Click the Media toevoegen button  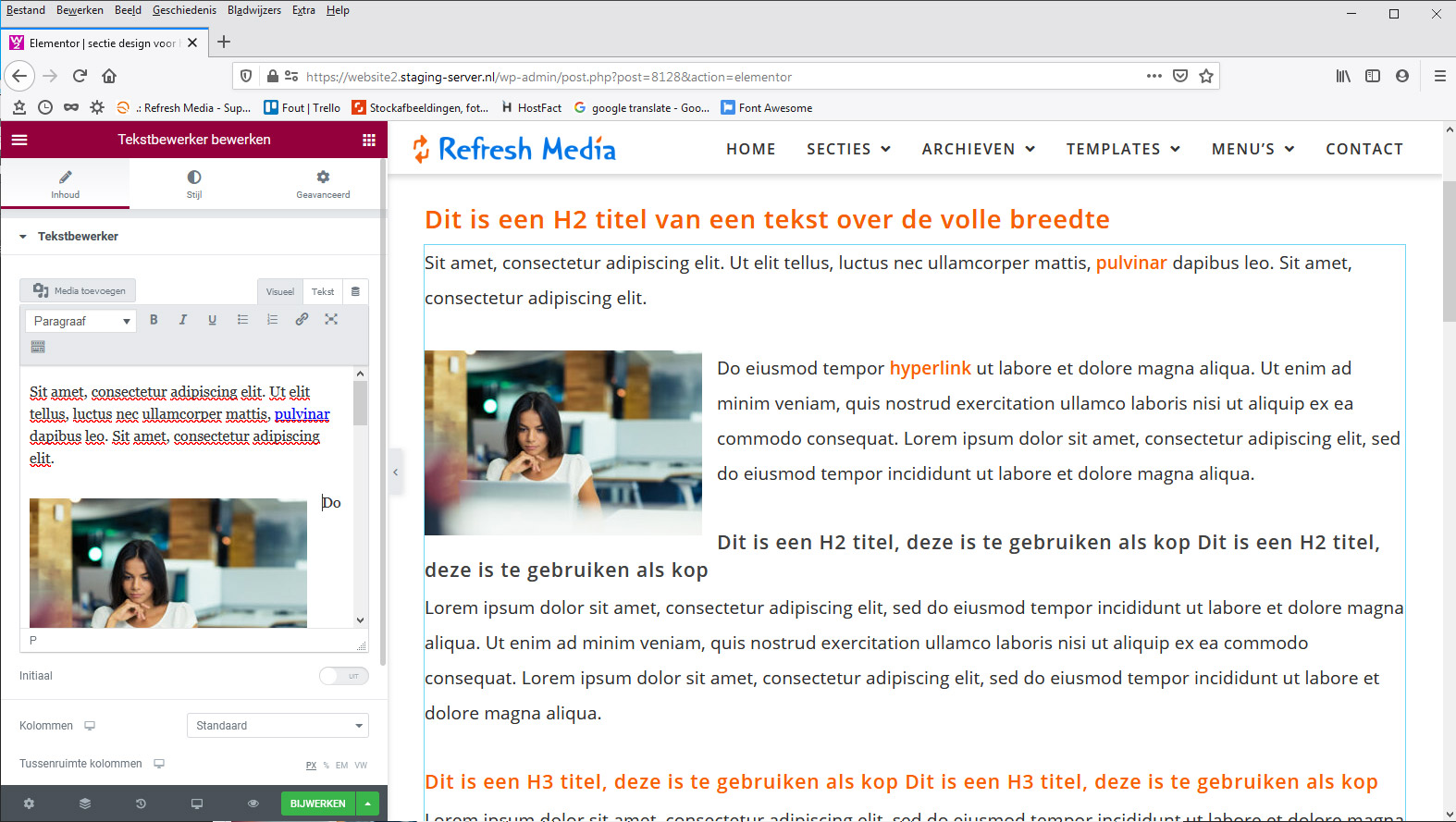pyautogui.click(x=79, y=290)
